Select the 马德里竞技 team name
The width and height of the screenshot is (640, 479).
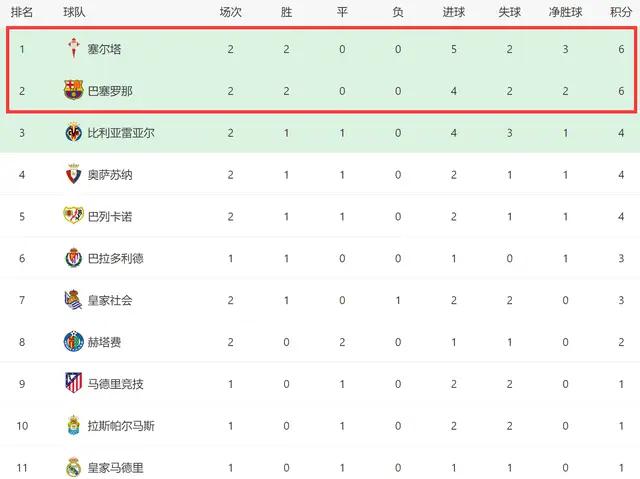(x=116, y=384)
